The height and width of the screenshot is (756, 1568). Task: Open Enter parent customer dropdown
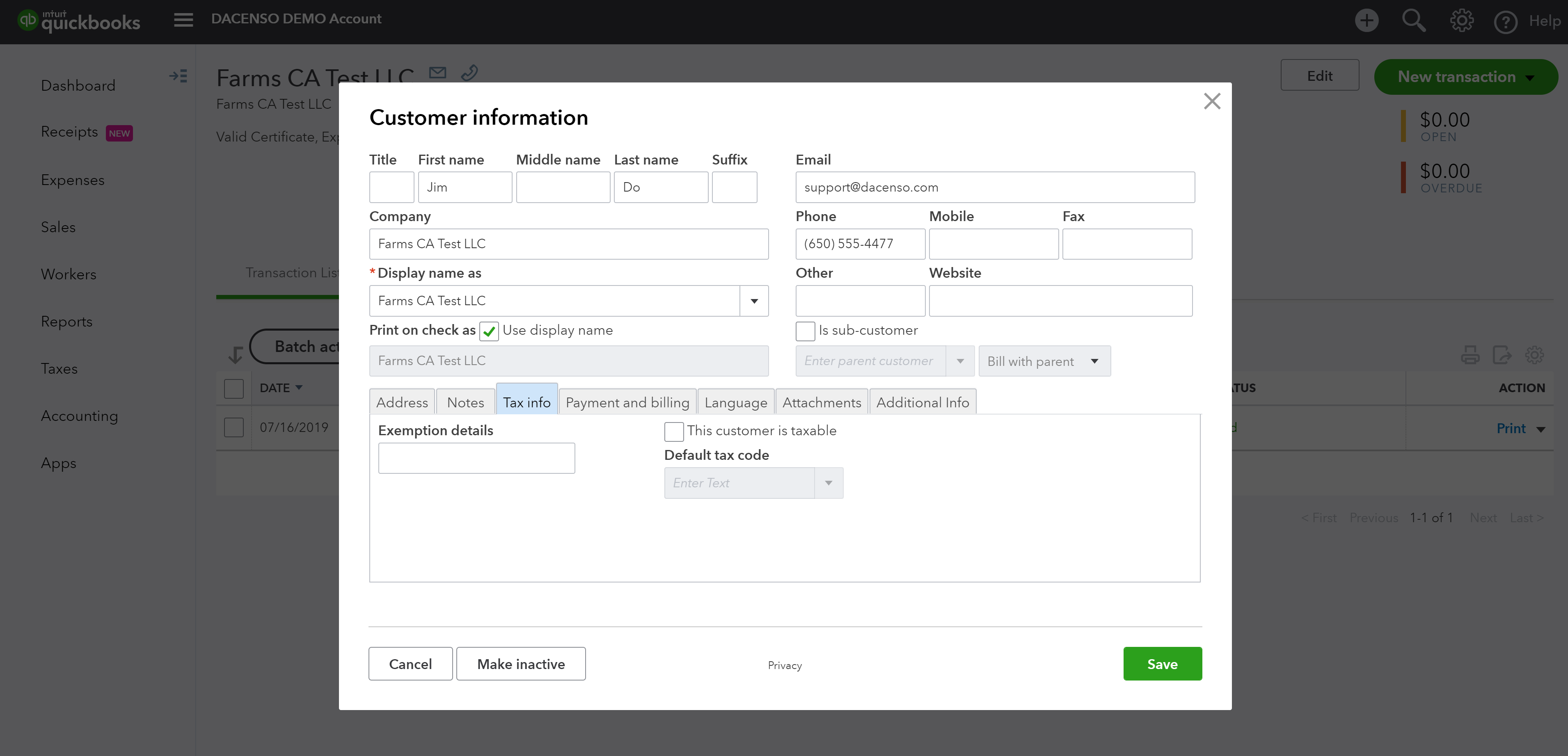point(960,361)
